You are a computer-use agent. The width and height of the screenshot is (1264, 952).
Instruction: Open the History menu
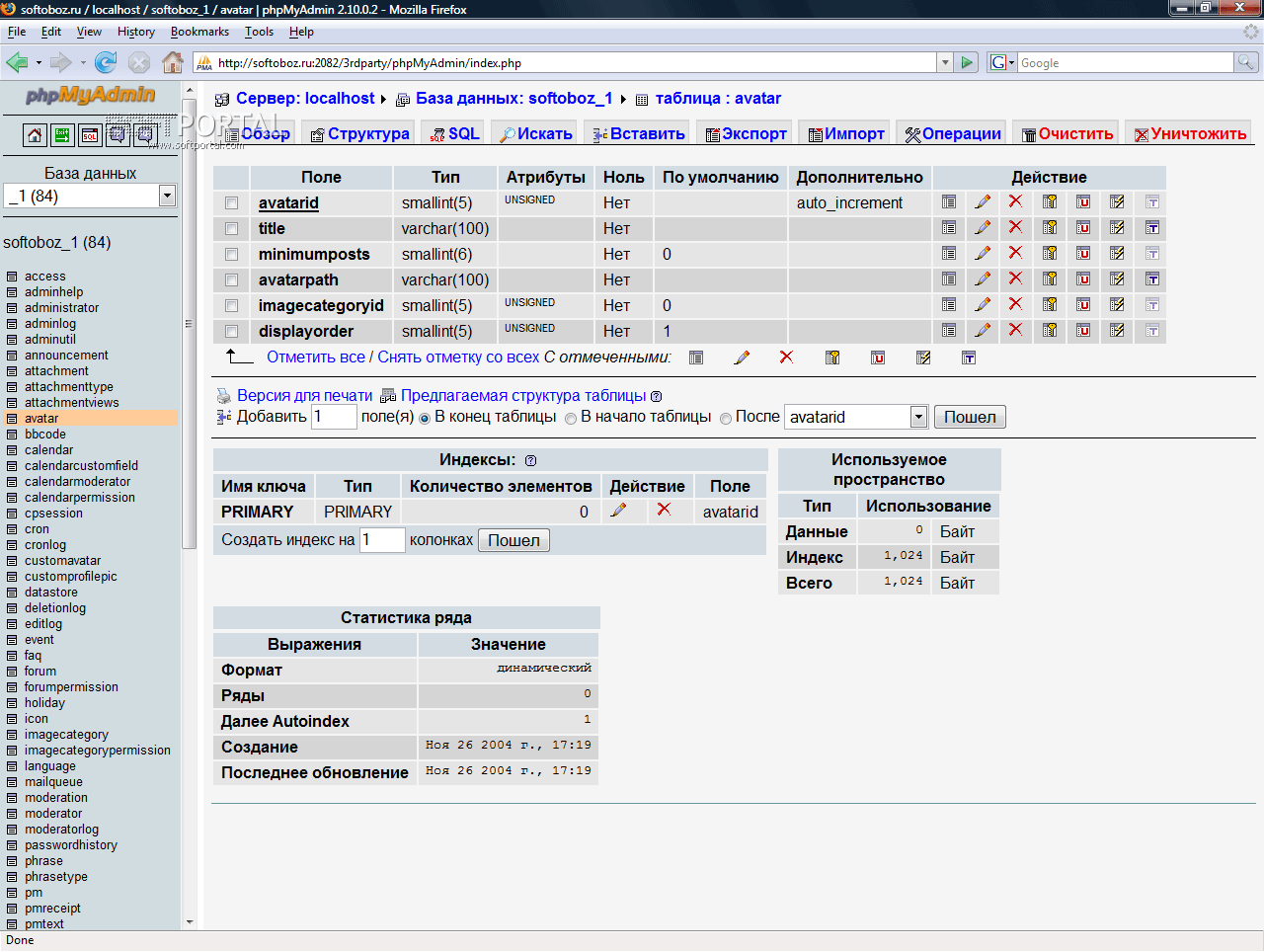coord(136,32)
